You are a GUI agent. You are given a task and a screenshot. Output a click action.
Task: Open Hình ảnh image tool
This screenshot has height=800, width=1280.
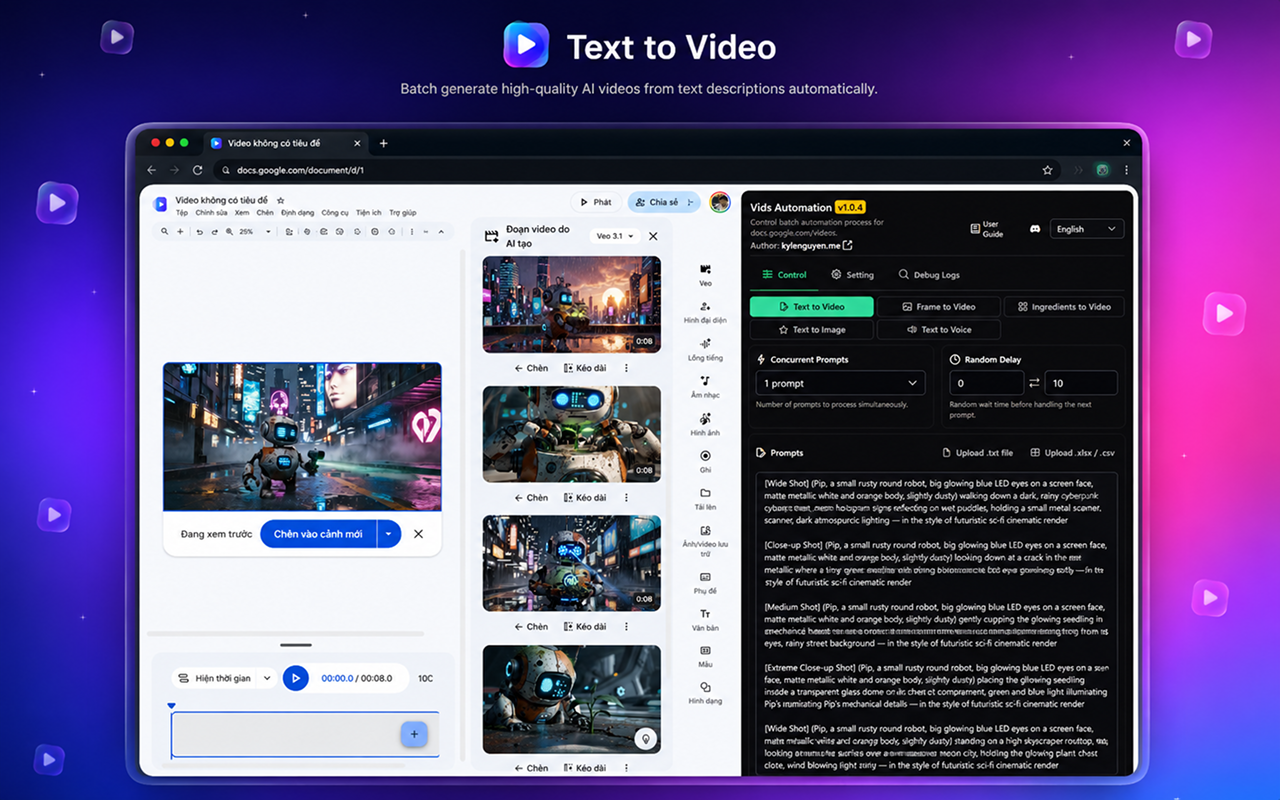coord(705,424)
